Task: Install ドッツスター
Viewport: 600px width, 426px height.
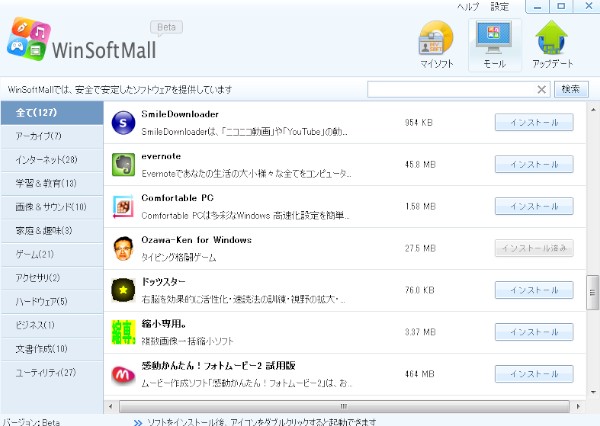Action: click(x=534, y=290)
